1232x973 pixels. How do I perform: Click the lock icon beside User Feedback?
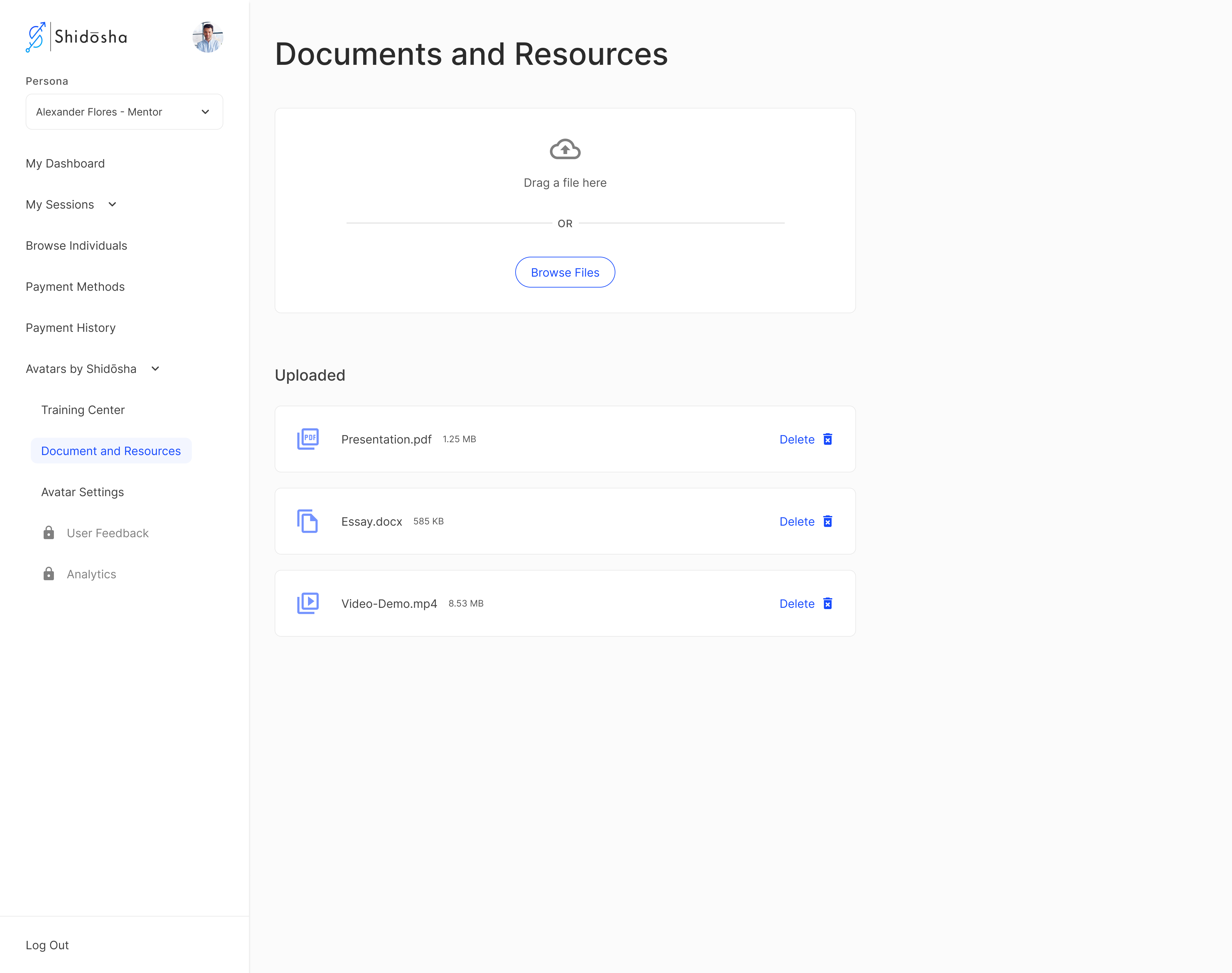pos(49,533)
